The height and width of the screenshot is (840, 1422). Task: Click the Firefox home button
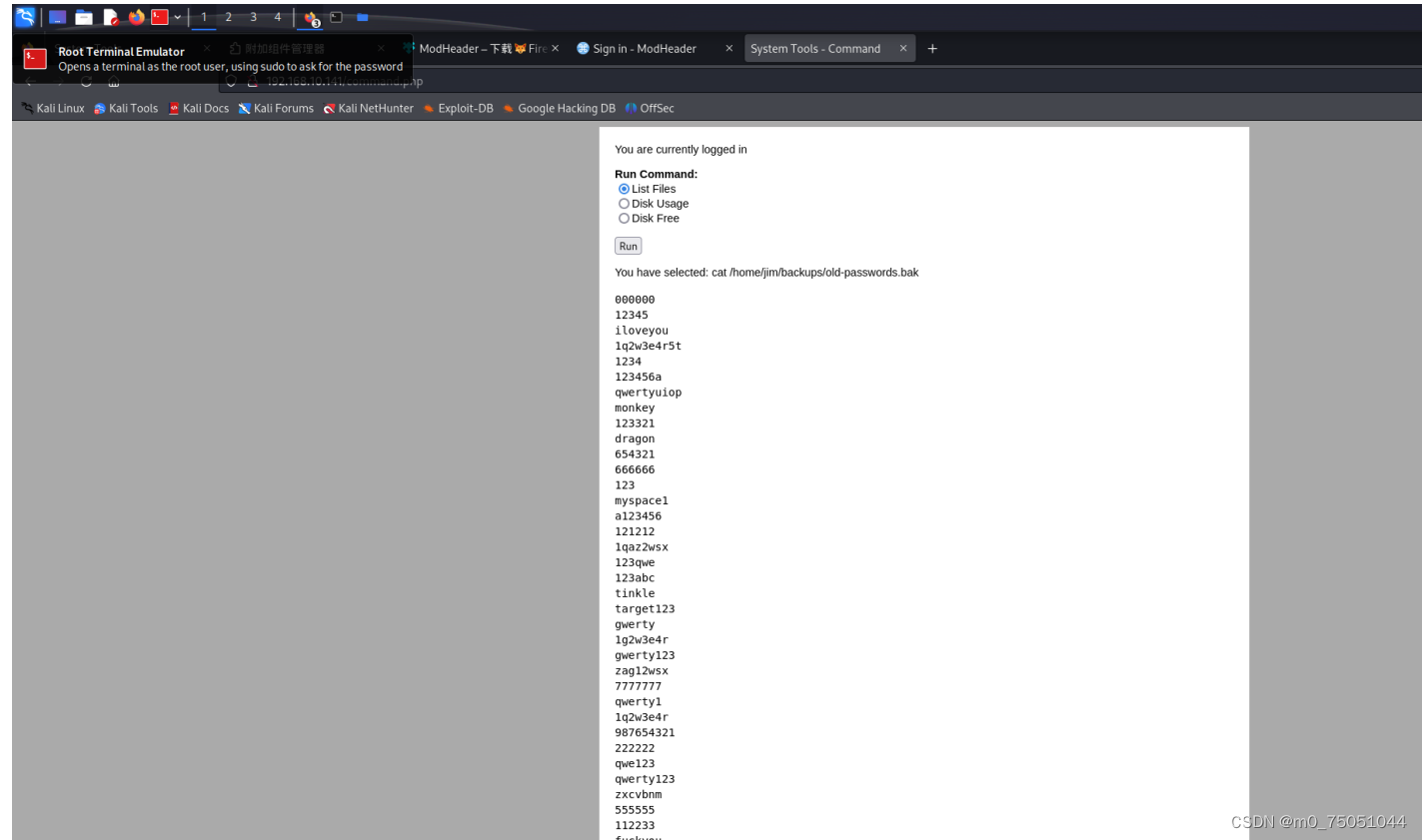[114, 83]
